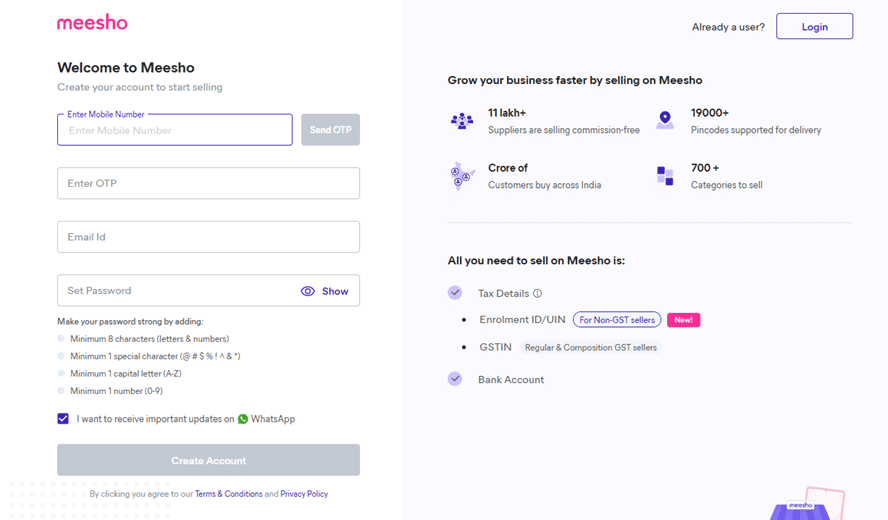This screenshot has width=888, height=520.
Task: Click the Send OTP button
Action: (x=330, y=130)
